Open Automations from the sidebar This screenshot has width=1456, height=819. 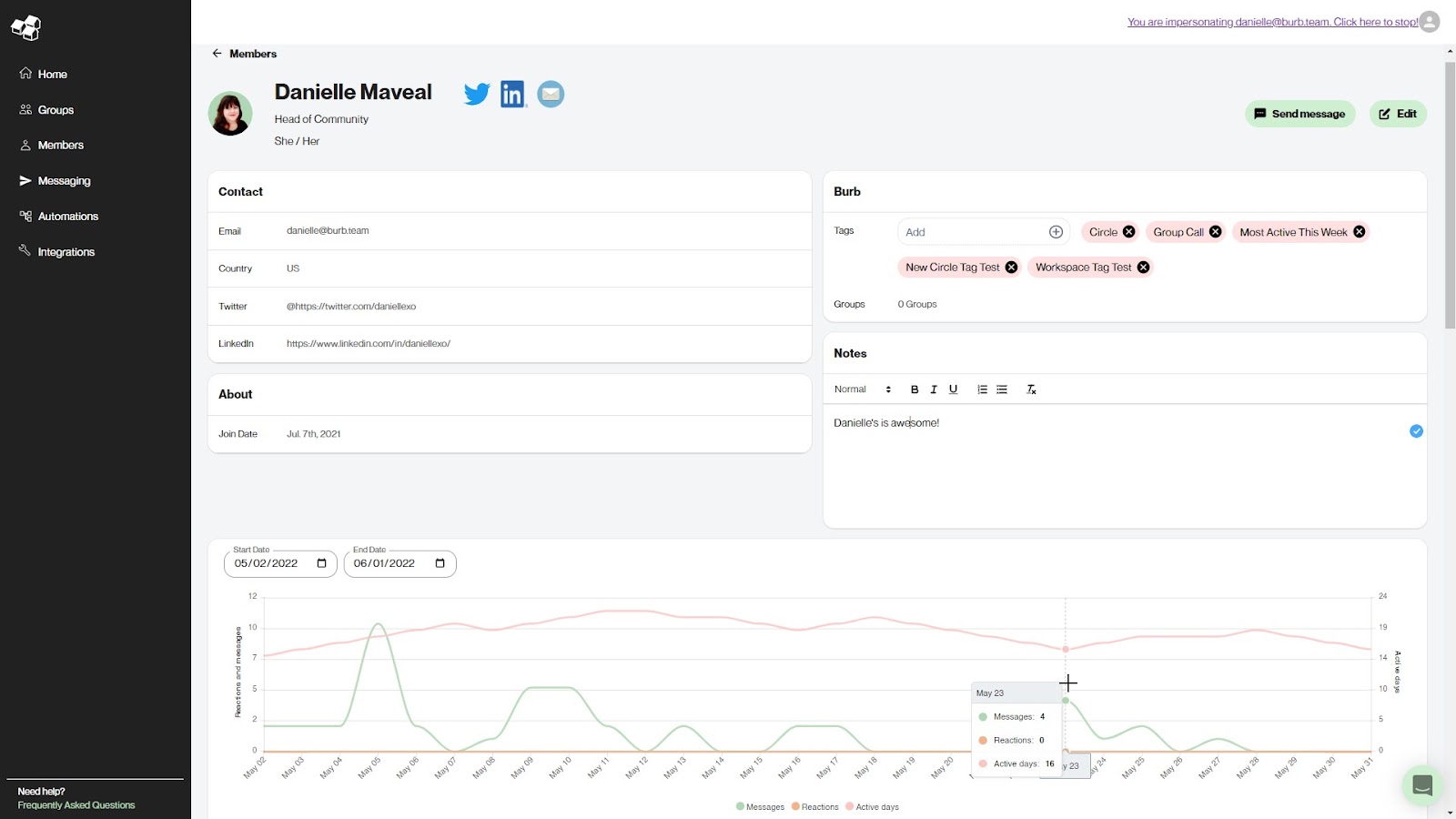coord(67,217)
